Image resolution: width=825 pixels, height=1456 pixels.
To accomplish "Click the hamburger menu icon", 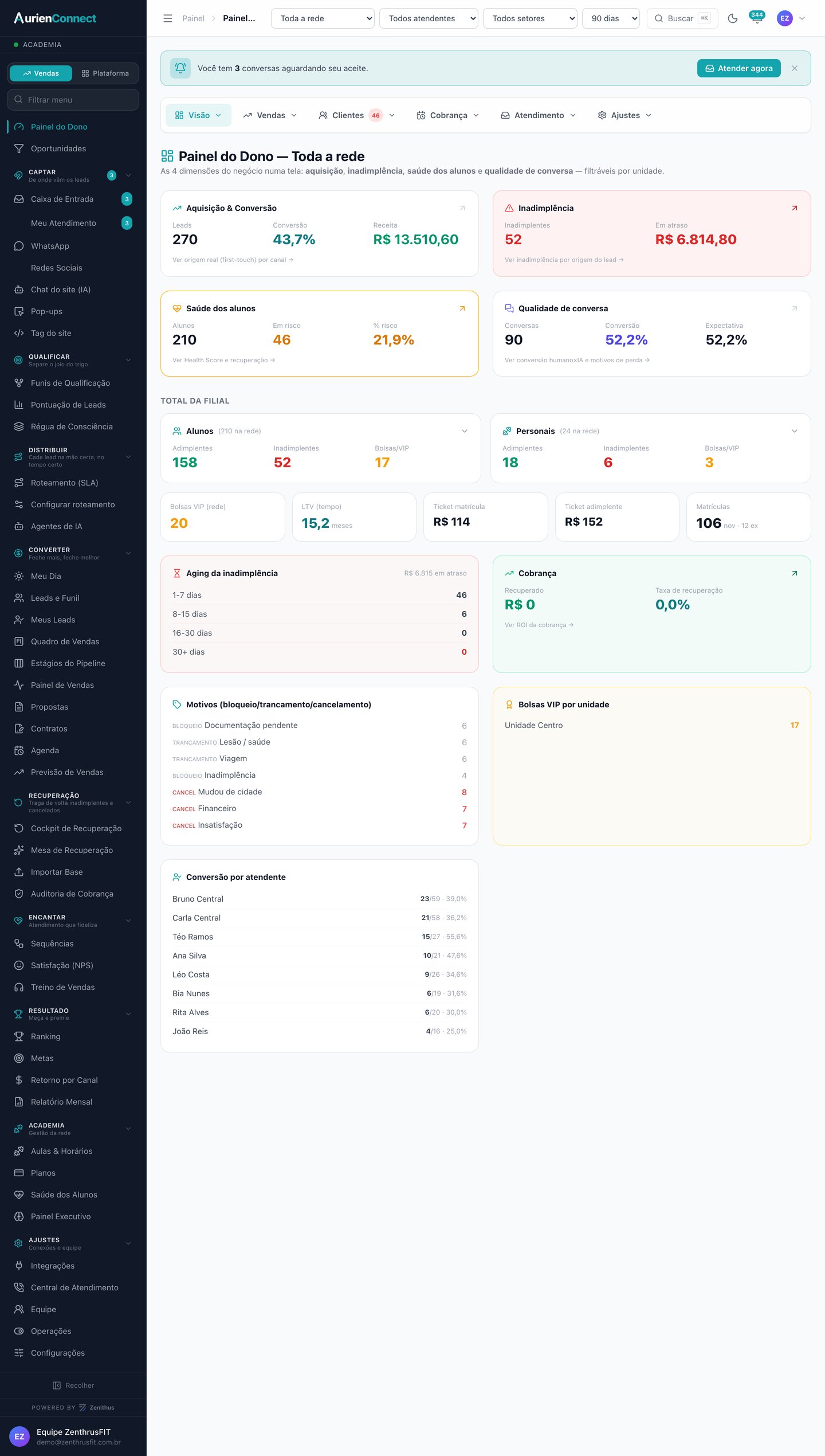I will click(x=168, y=18).
